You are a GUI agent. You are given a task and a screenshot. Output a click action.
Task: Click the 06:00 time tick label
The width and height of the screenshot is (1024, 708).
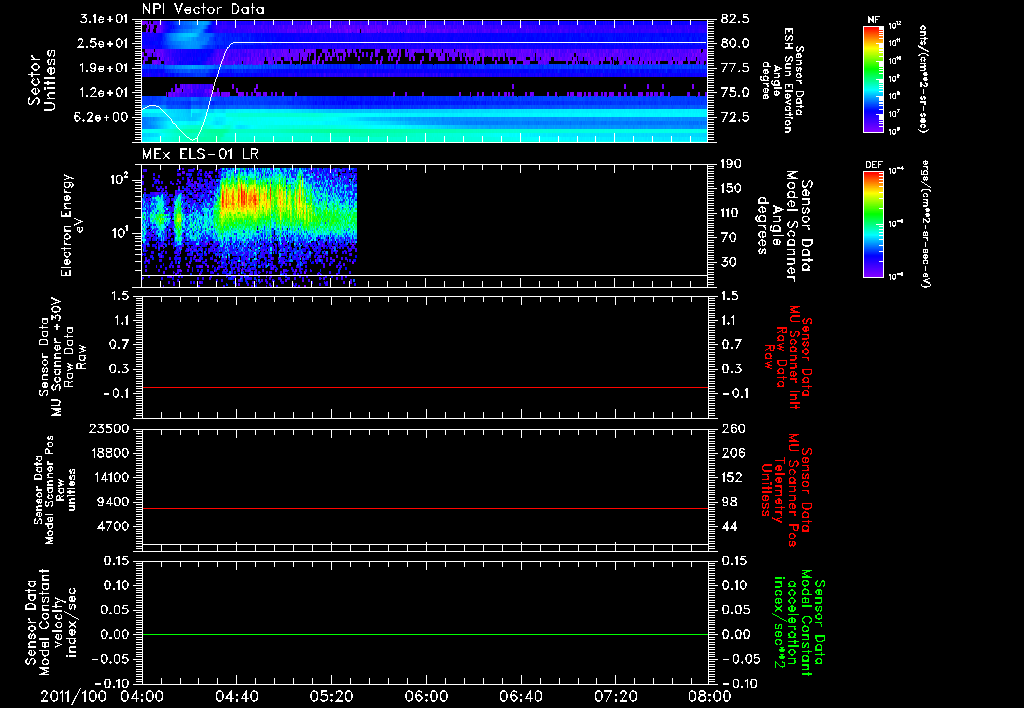tap(426, 696)
